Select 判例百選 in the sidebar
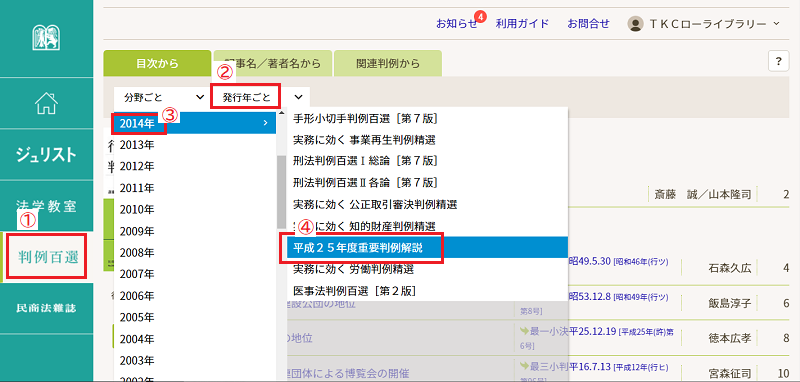 coord(48,257)
